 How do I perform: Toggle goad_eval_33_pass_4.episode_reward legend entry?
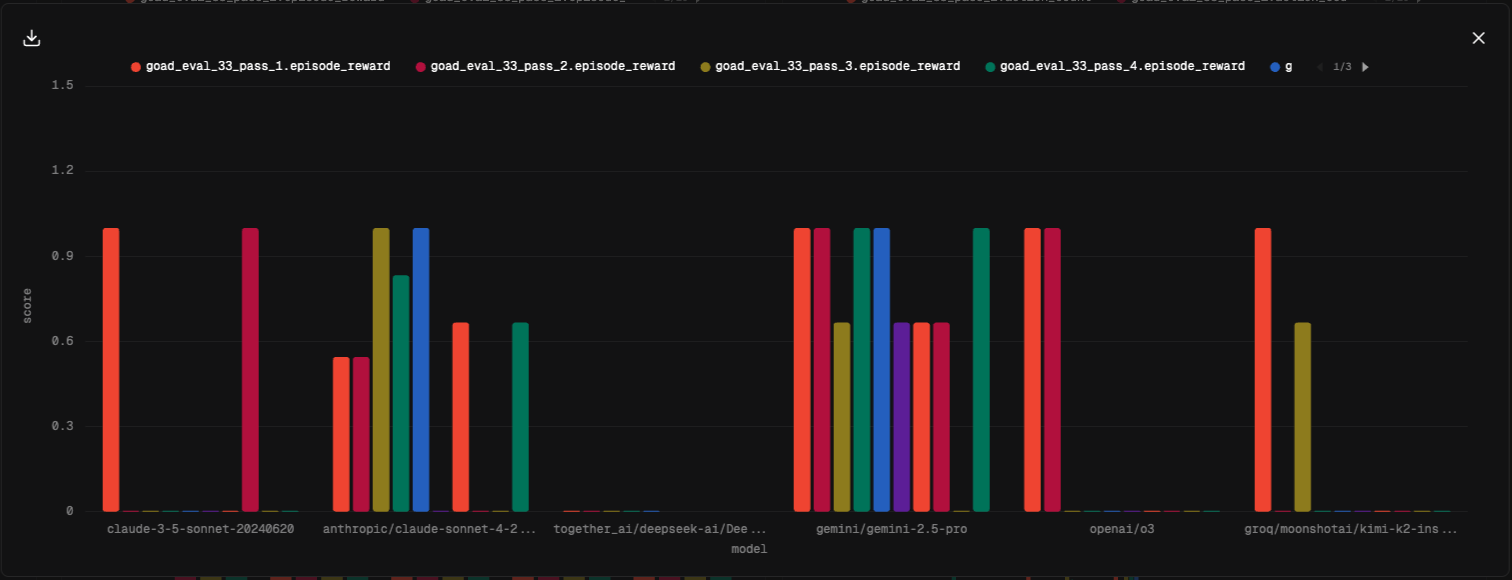1114,67
